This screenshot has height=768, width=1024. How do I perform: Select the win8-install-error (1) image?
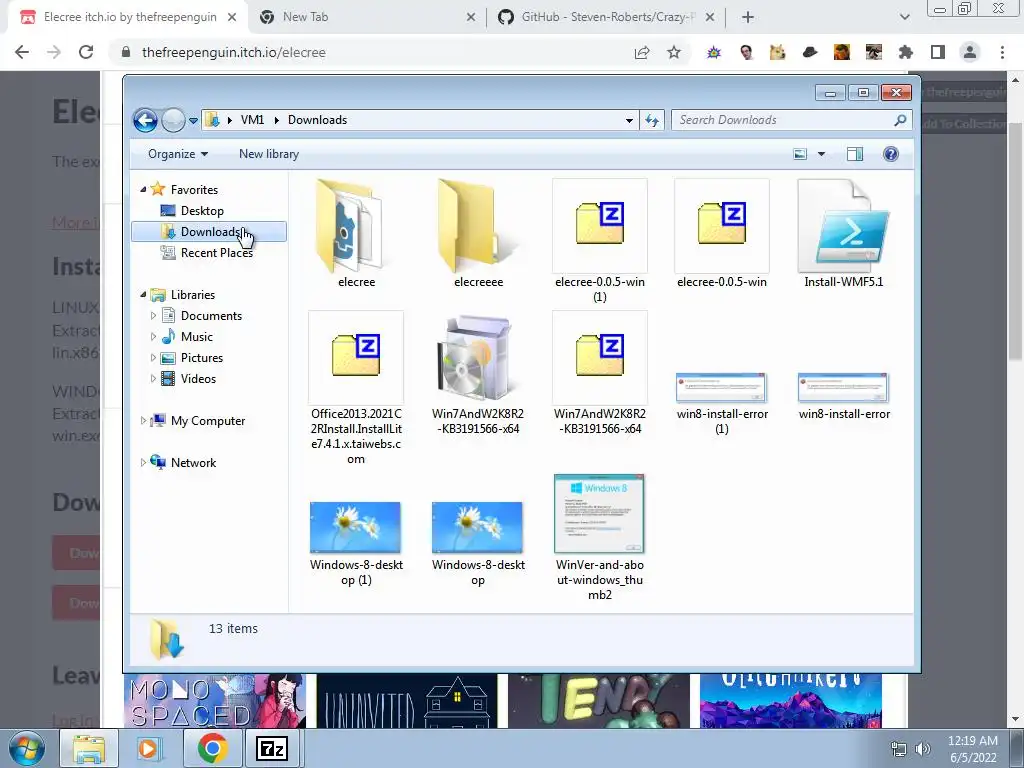click(x=722, y=403)
